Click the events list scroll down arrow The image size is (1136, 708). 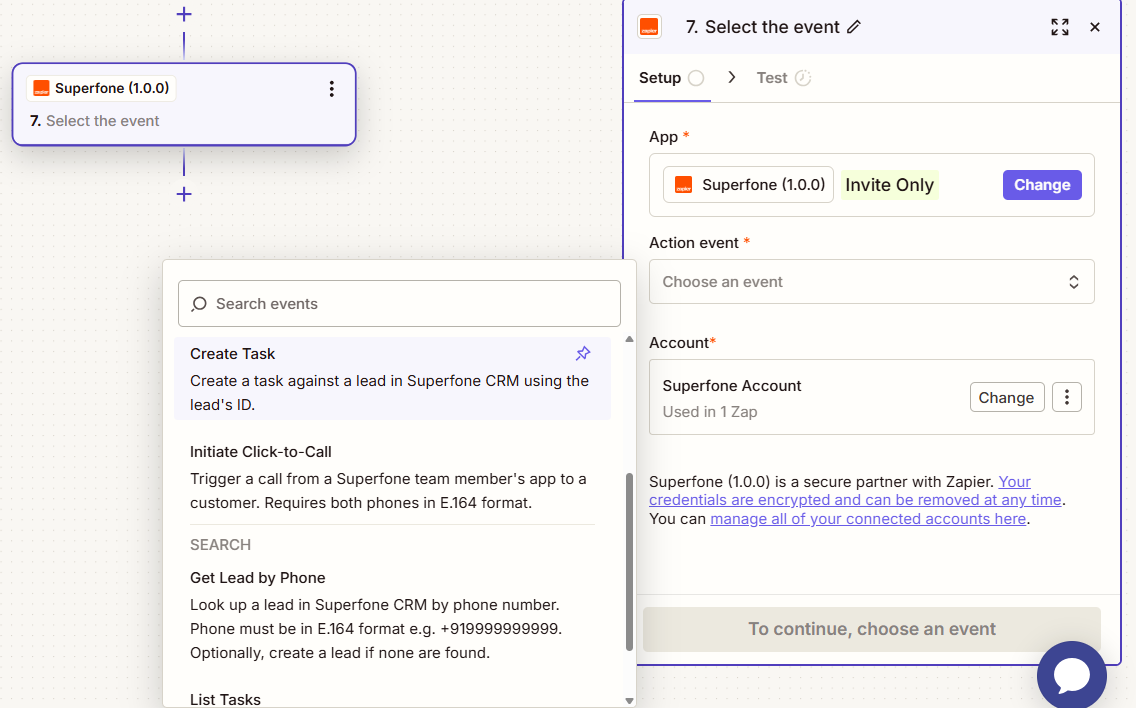[629, 701]
